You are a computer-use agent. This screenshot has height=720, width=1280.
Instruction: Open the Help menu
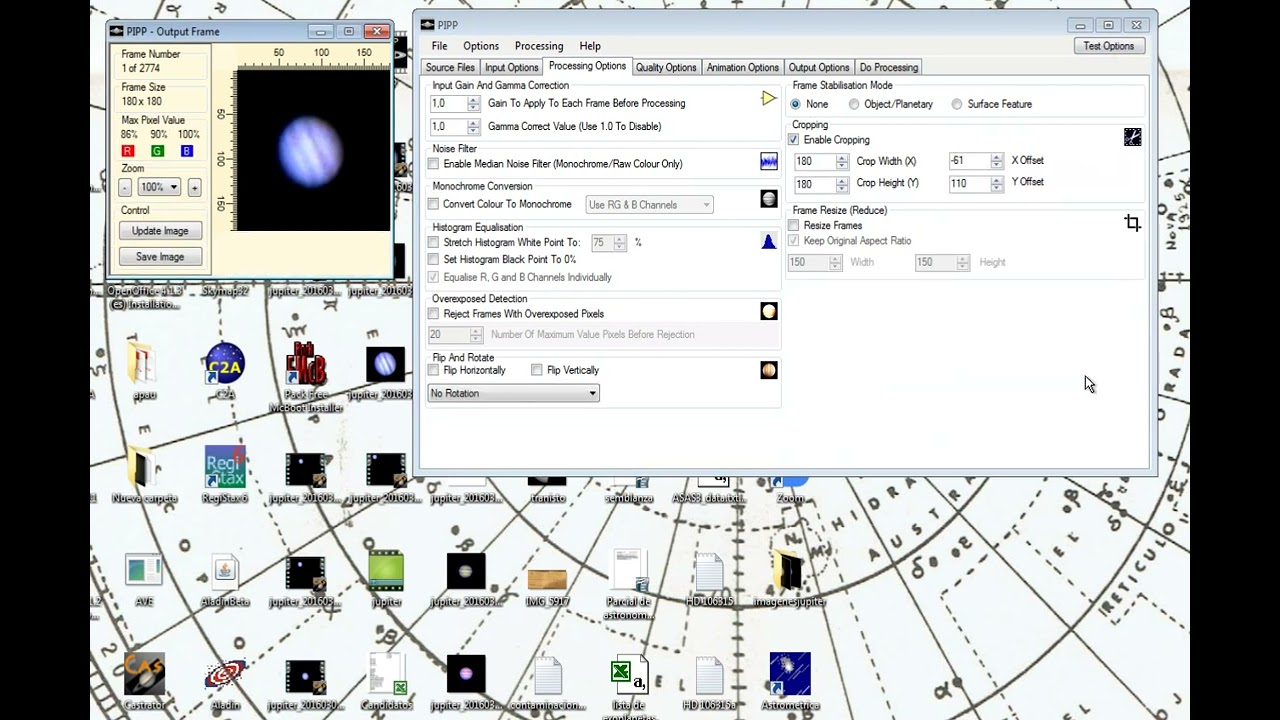[590, 46]
